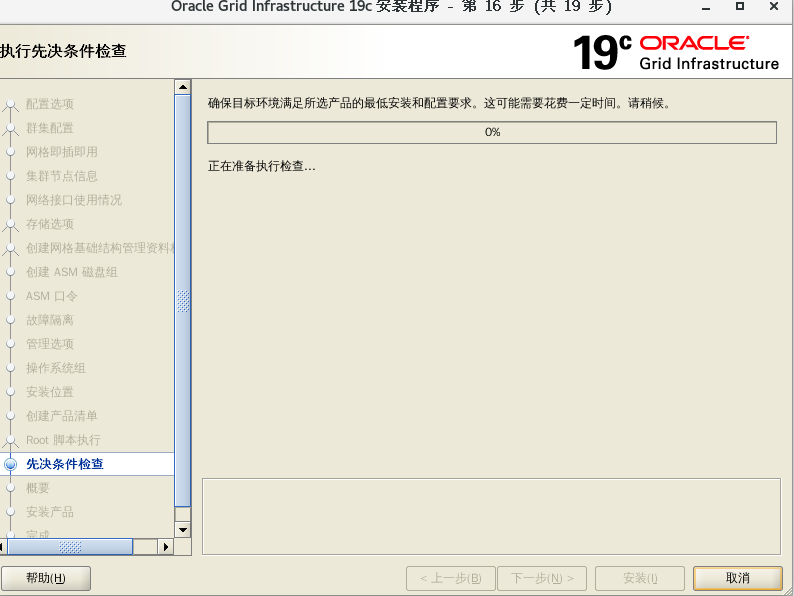Screen dimensions: 794x596
Task: Minimize the installer window
Action: point(706,7)
